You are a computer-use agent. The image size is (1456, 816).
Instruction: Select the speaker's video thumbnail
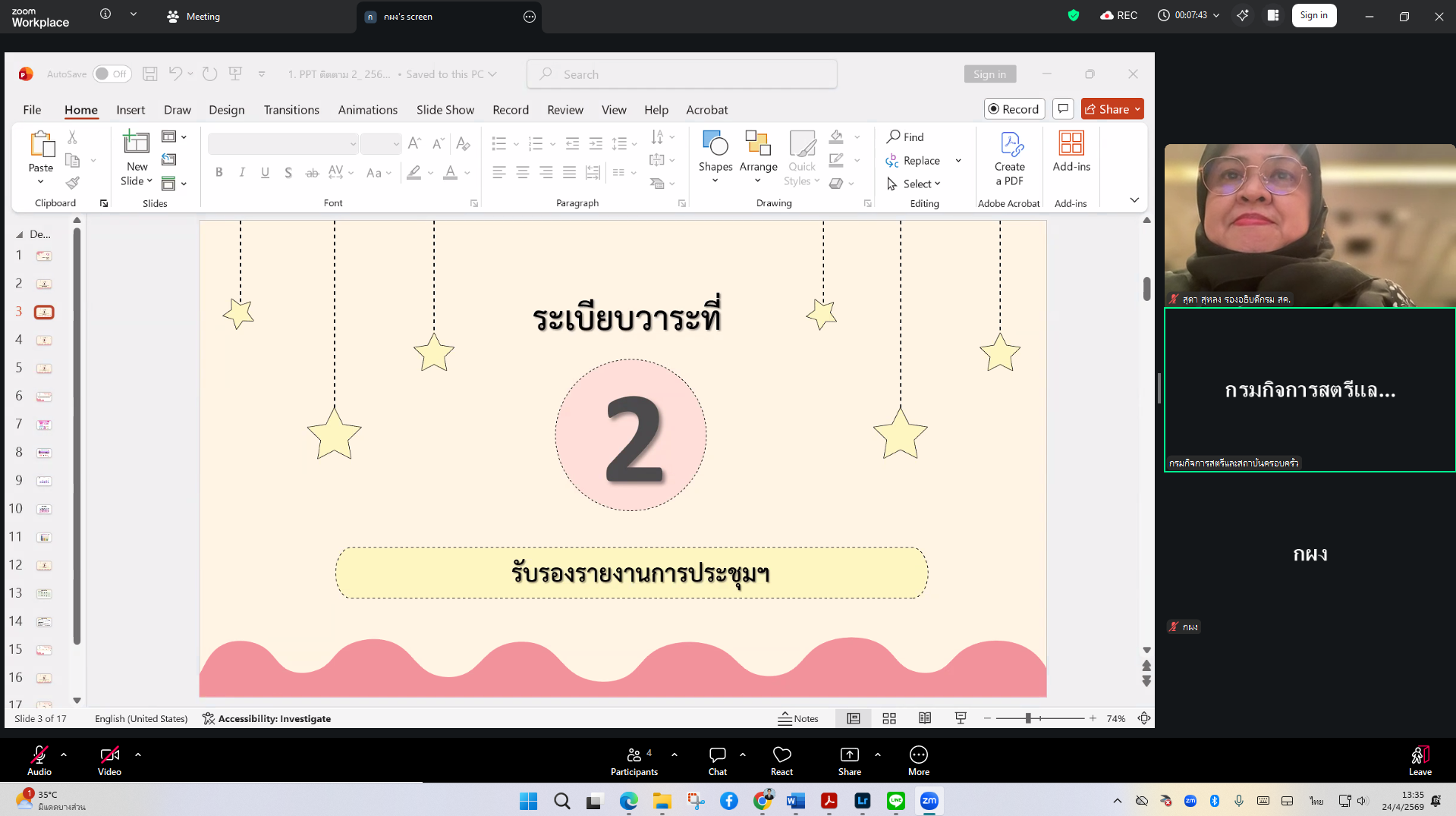point(1310,225)
